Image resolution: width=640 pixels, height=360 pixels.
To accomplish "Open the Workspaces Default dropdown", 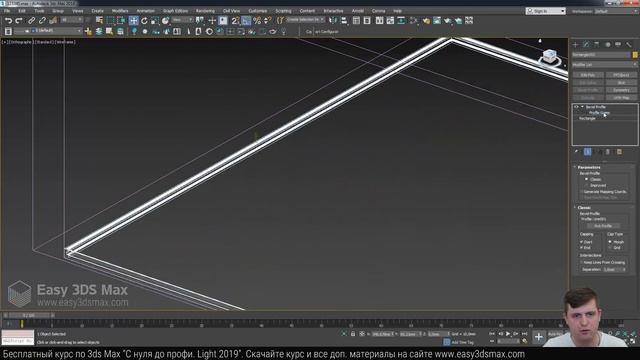I will (x=616, y=11).
